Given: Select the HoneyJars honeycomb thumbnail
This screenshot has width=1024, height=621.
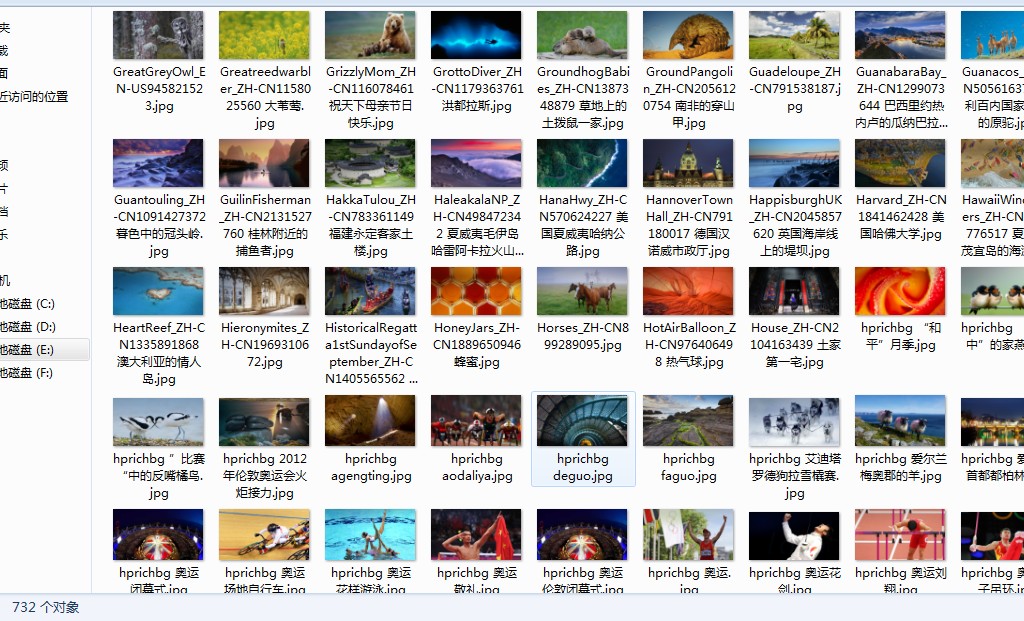Looking at the screenshot, I should (x=476, y=291).
